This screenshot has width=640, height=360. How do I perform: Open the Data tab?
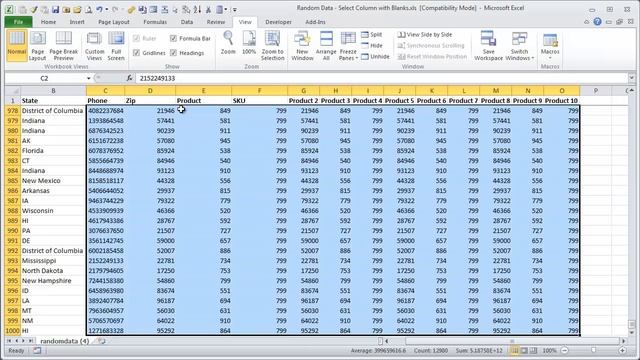[x=187, y=22]
